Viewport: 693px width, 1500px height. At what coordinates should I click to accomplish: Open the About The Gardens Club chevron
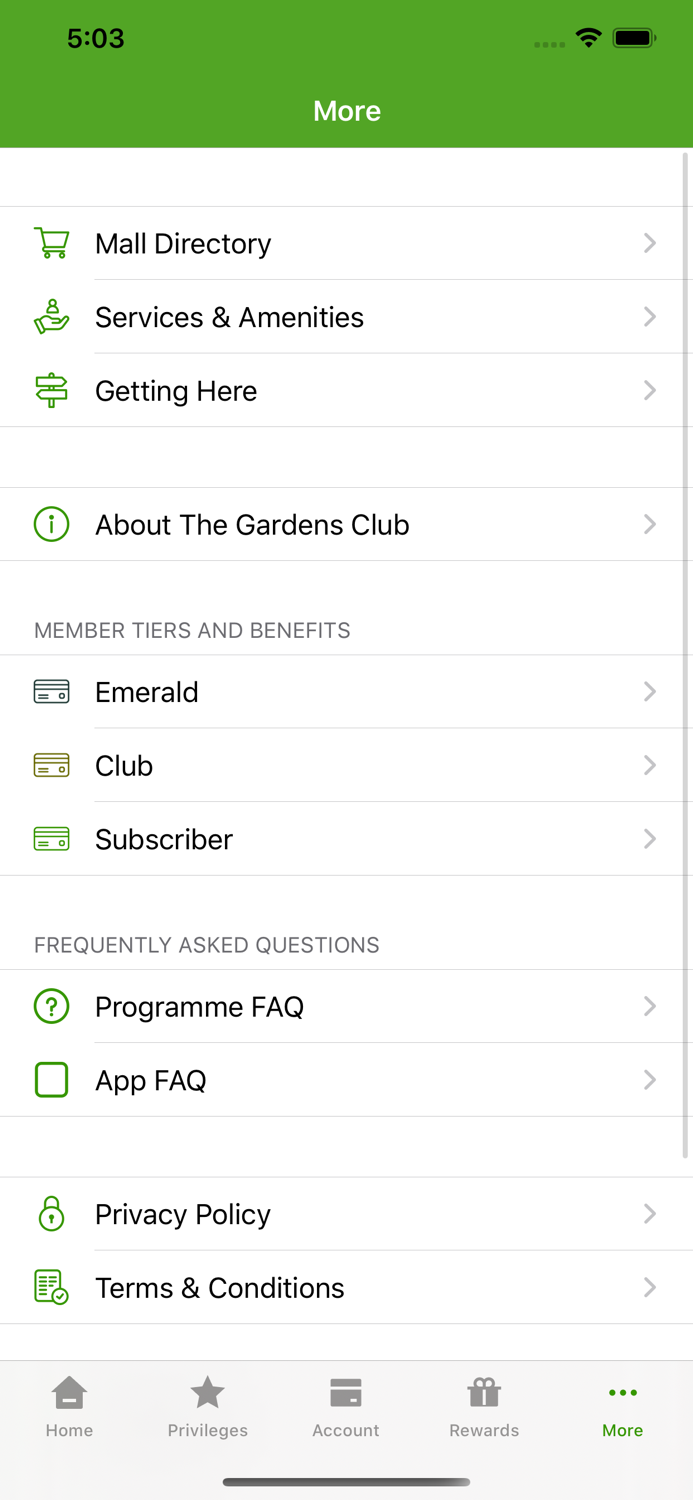pyautogui.click(x=650, y=524)
